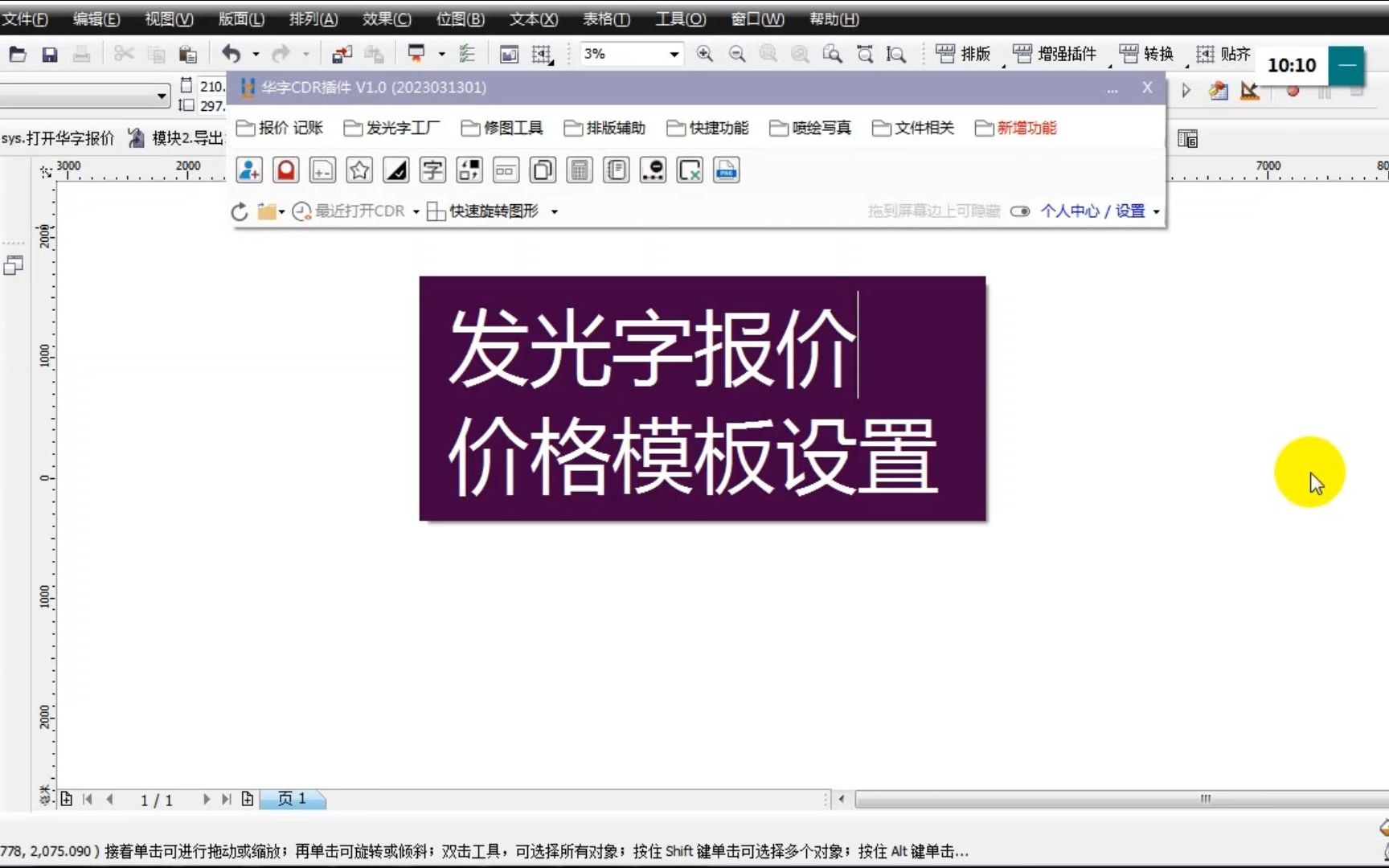Click the Save icon on the standard toolbar
This screenshot has height=868, width=1389.
[x=50, y=54]
